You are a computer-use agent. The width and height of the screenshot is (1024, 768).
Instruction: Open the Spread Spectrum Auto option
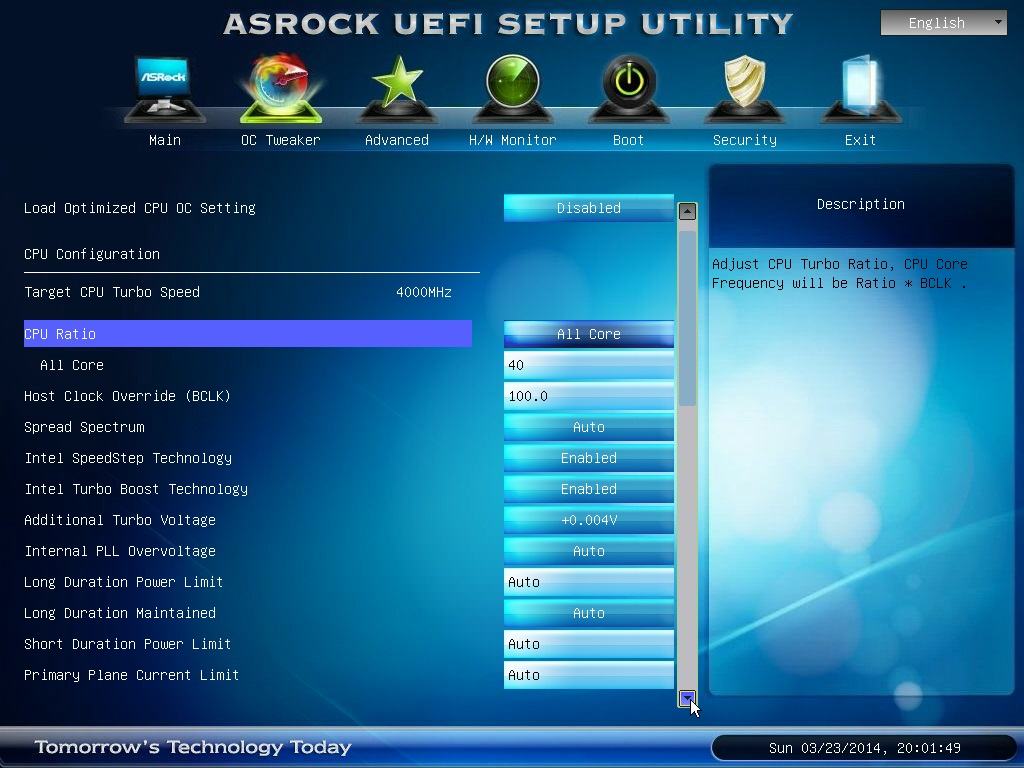click(588, 427)
